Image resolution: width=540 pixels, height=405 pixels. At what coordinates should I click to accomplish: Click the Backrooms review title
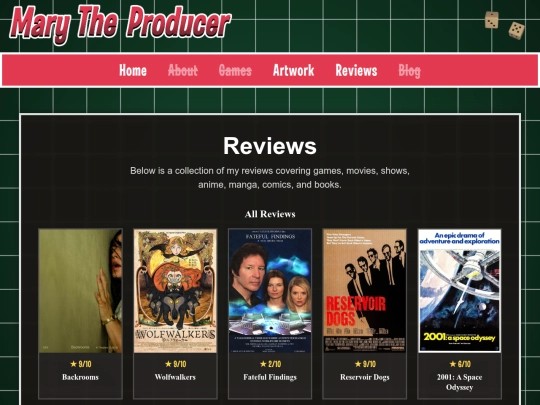point(80,377)
